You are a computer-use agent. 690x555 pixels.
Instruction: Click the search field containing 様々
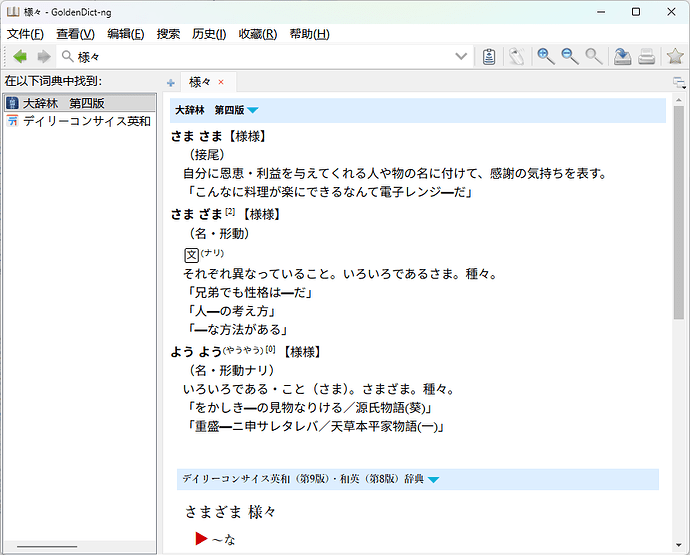click(x=264, y=56)
